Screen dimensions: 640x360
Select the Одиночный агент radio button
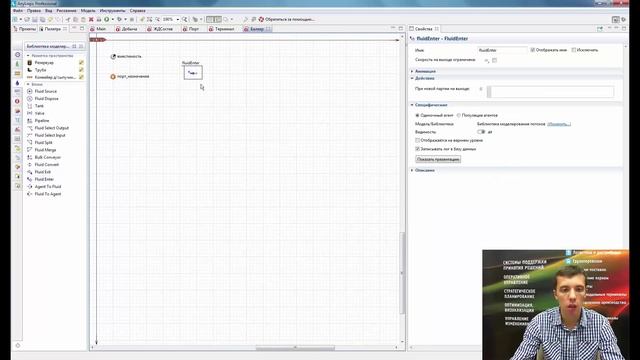tap(417, 116)
